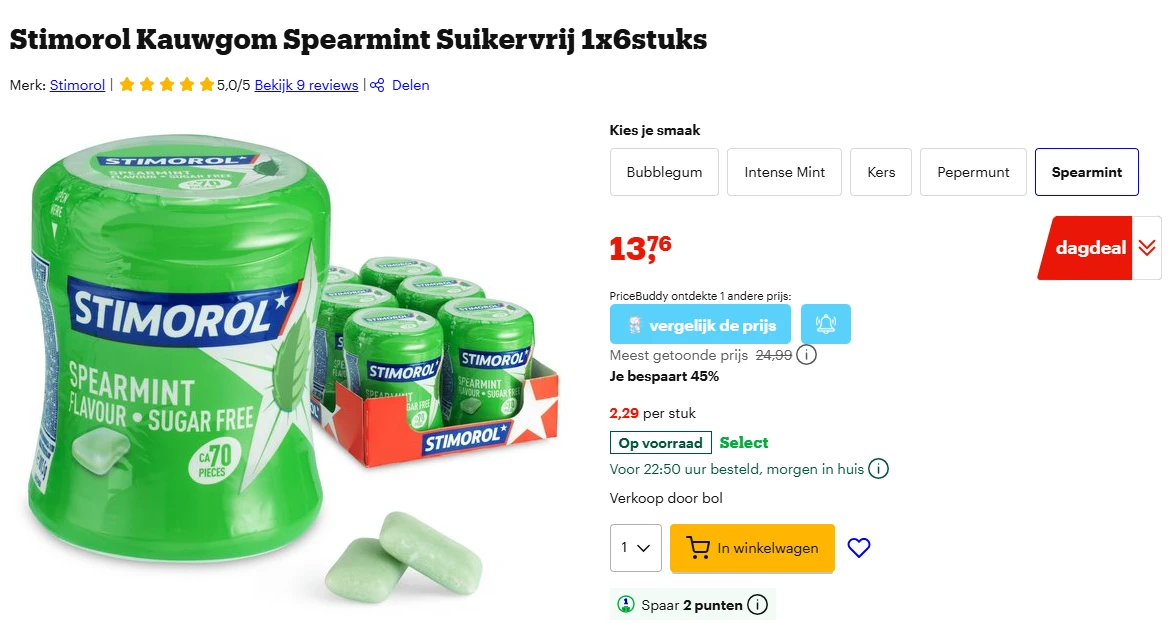Switch to the Pepermunt flavor tab
The width and height of the screenshot is (1170, 628).
tap(973, 171)
